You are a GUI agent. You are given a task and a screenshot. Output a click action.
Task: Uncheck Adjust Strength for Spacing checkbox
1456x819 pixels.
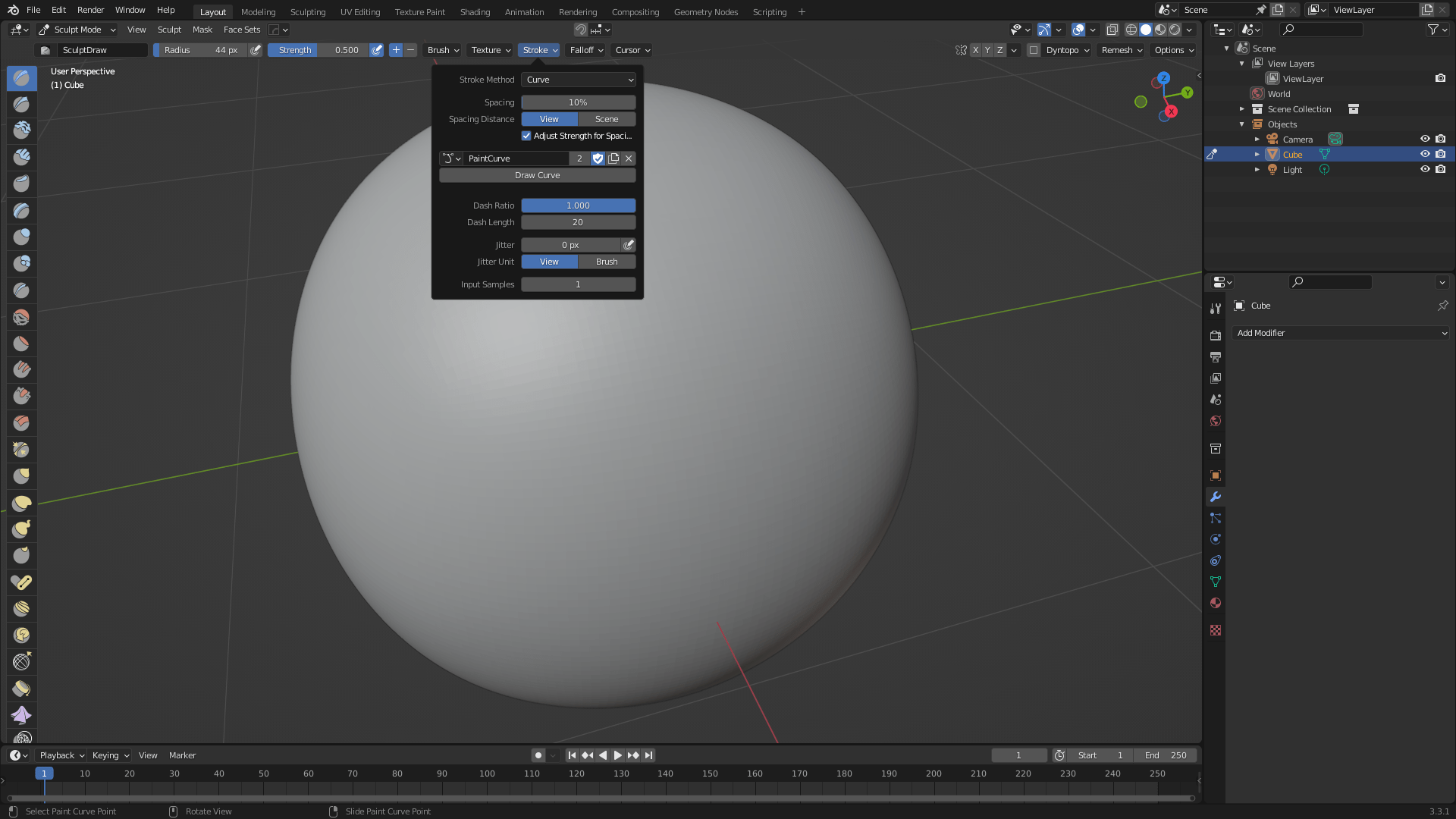tap(526, 136)
